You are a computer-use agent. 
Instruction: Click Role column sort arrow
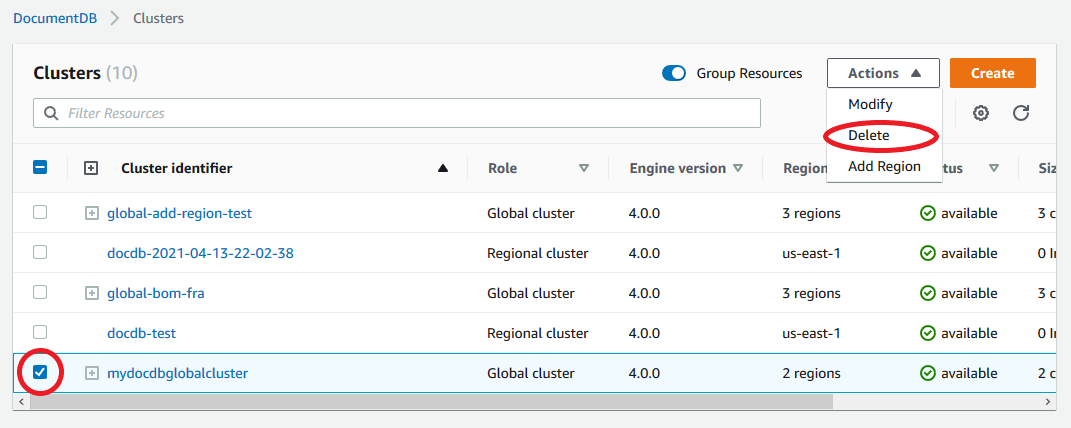pyautogui.click(x=584, y=169)
